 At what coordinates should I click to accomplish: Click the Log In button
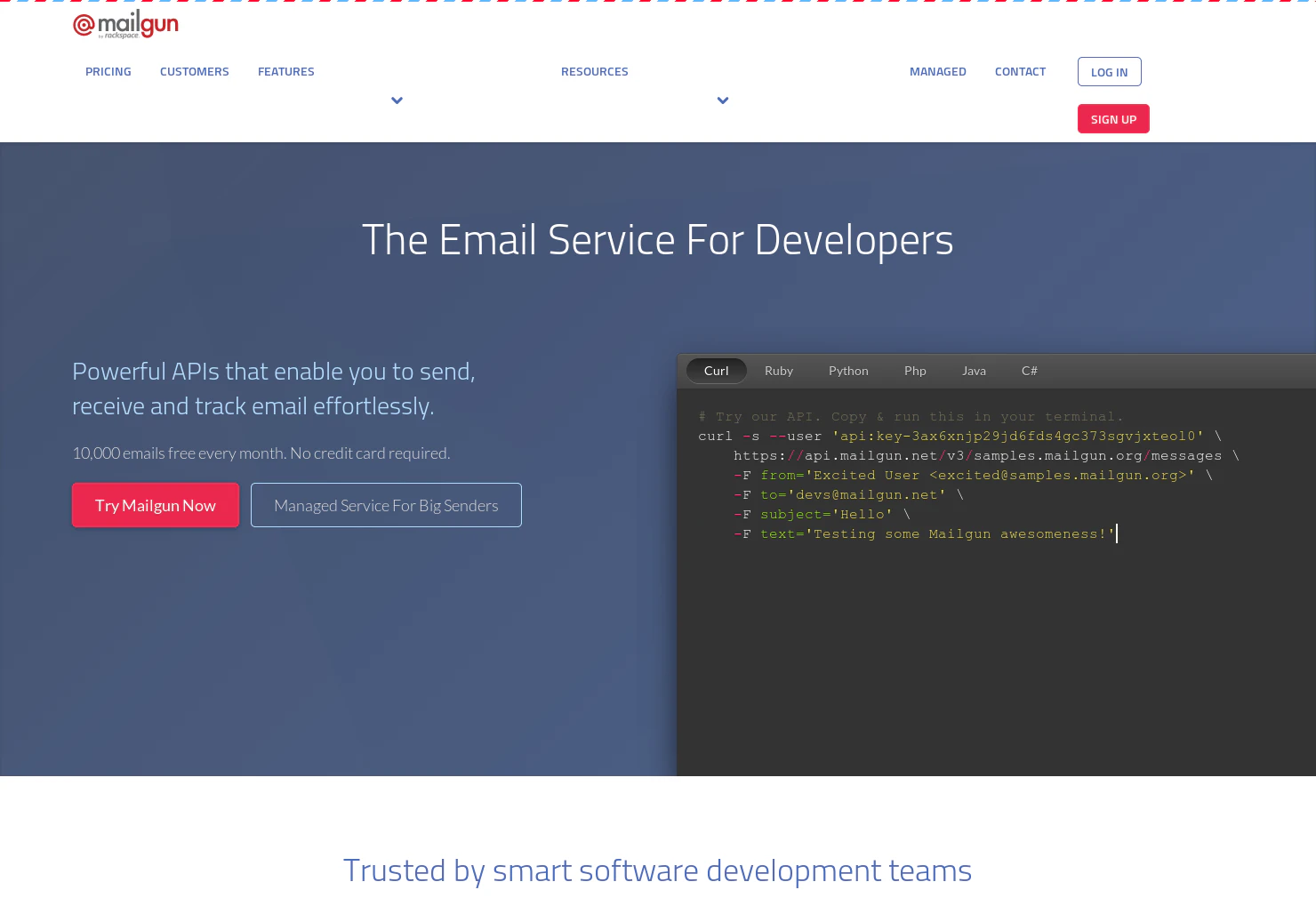tap(1110, 72)
